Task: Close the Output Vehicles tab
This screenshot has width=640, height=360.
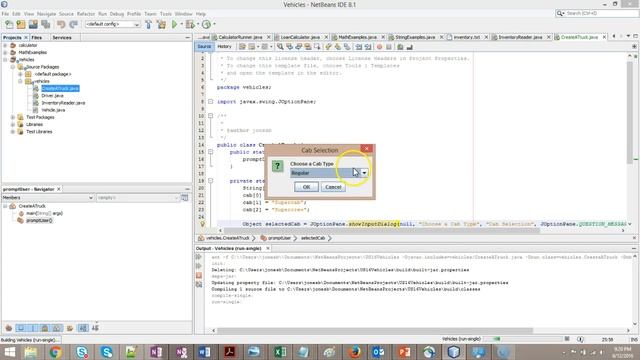Action: [268, 248]
